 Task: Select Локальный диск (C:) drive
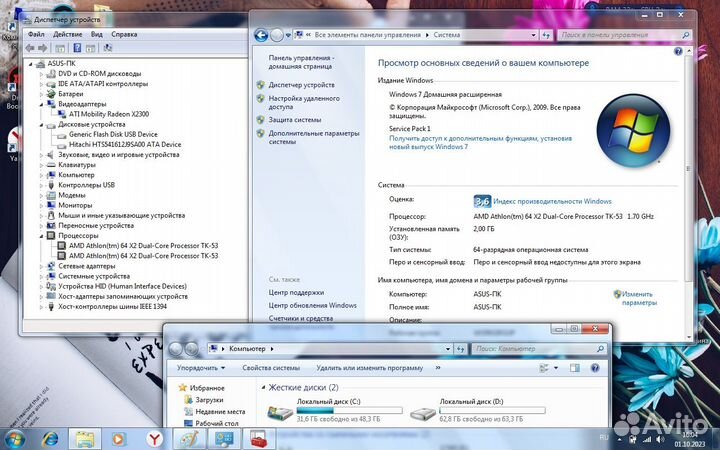(335, 410)
